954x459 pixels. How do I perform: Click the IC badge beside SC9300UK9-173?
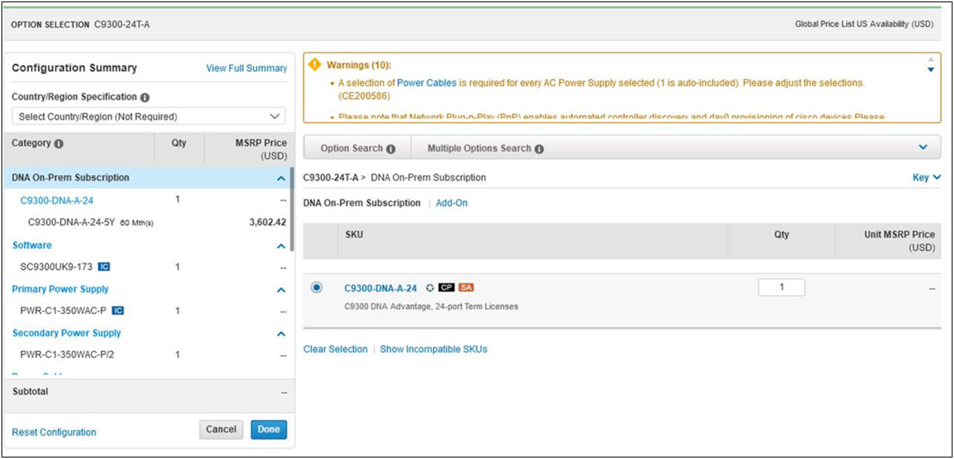(x=104, y=267)
